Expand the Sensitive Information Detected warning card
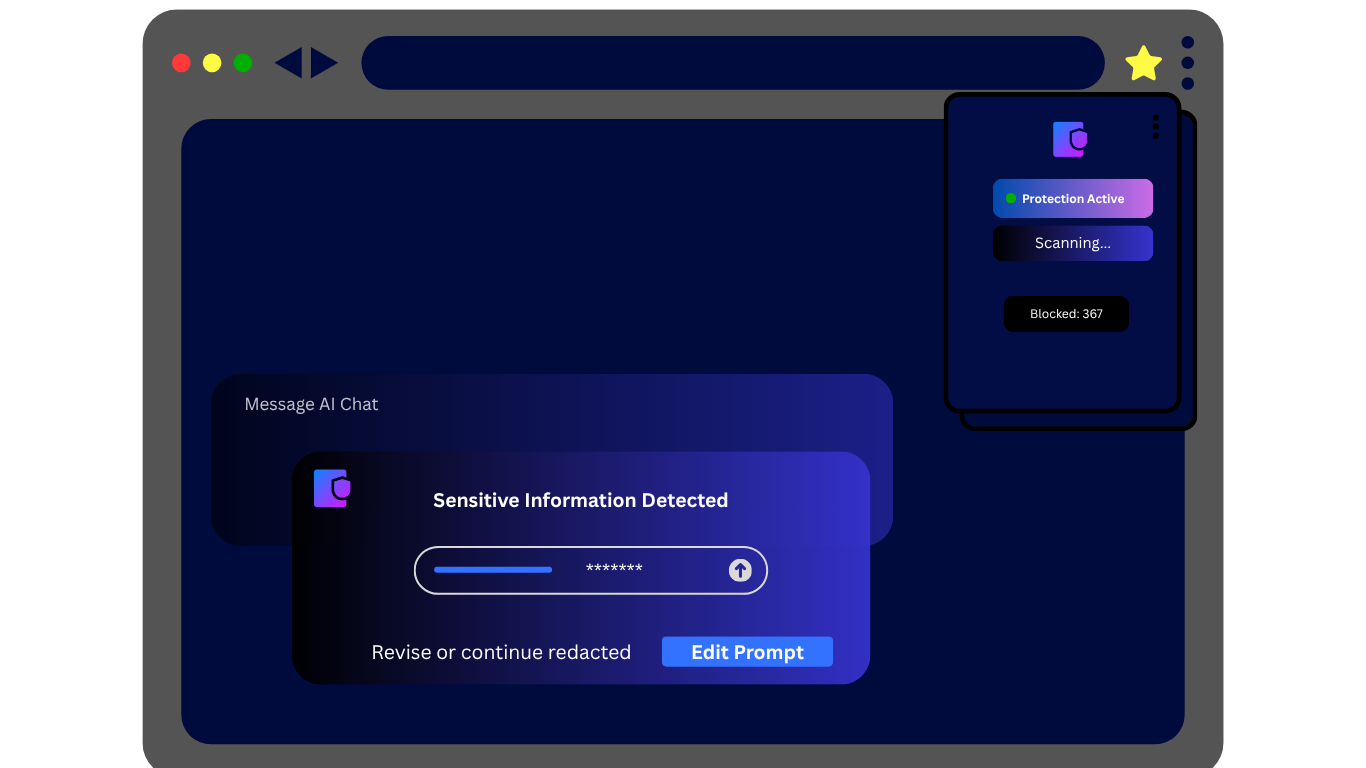 coord(580,500)
